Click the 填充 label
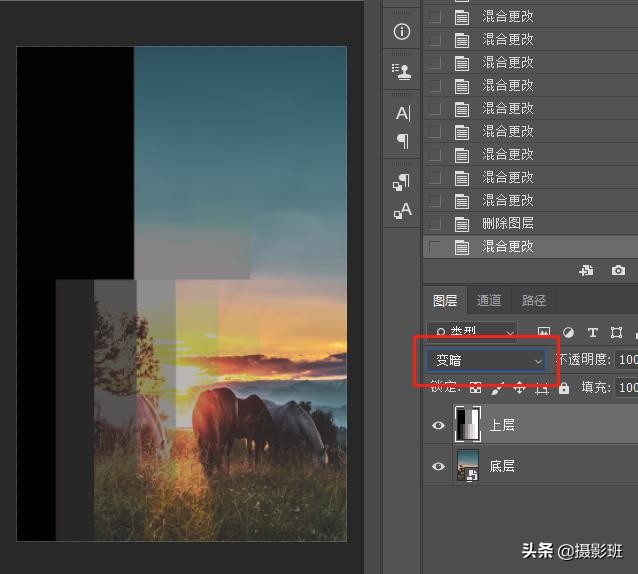Screen dimensions: 638x574 (596, 387)
